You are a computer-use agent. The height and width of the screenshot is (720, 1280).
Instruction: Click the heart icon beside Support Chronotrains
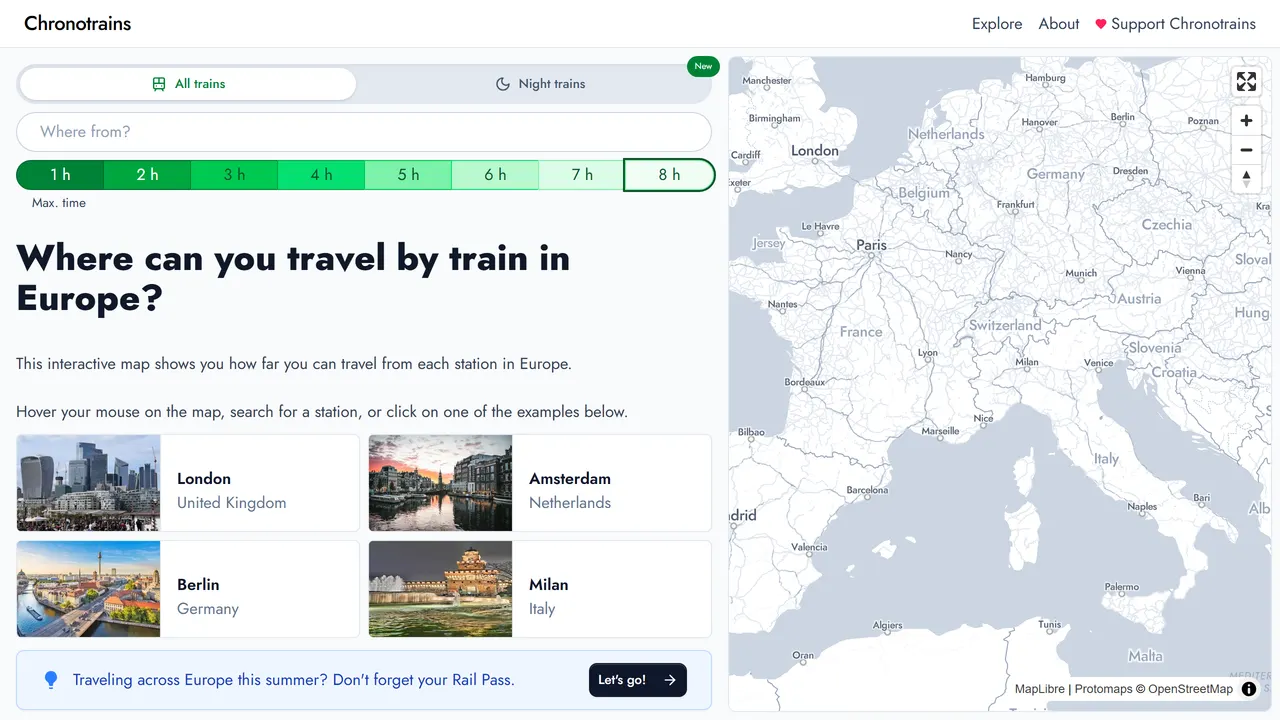click(x=1101, y=24)
